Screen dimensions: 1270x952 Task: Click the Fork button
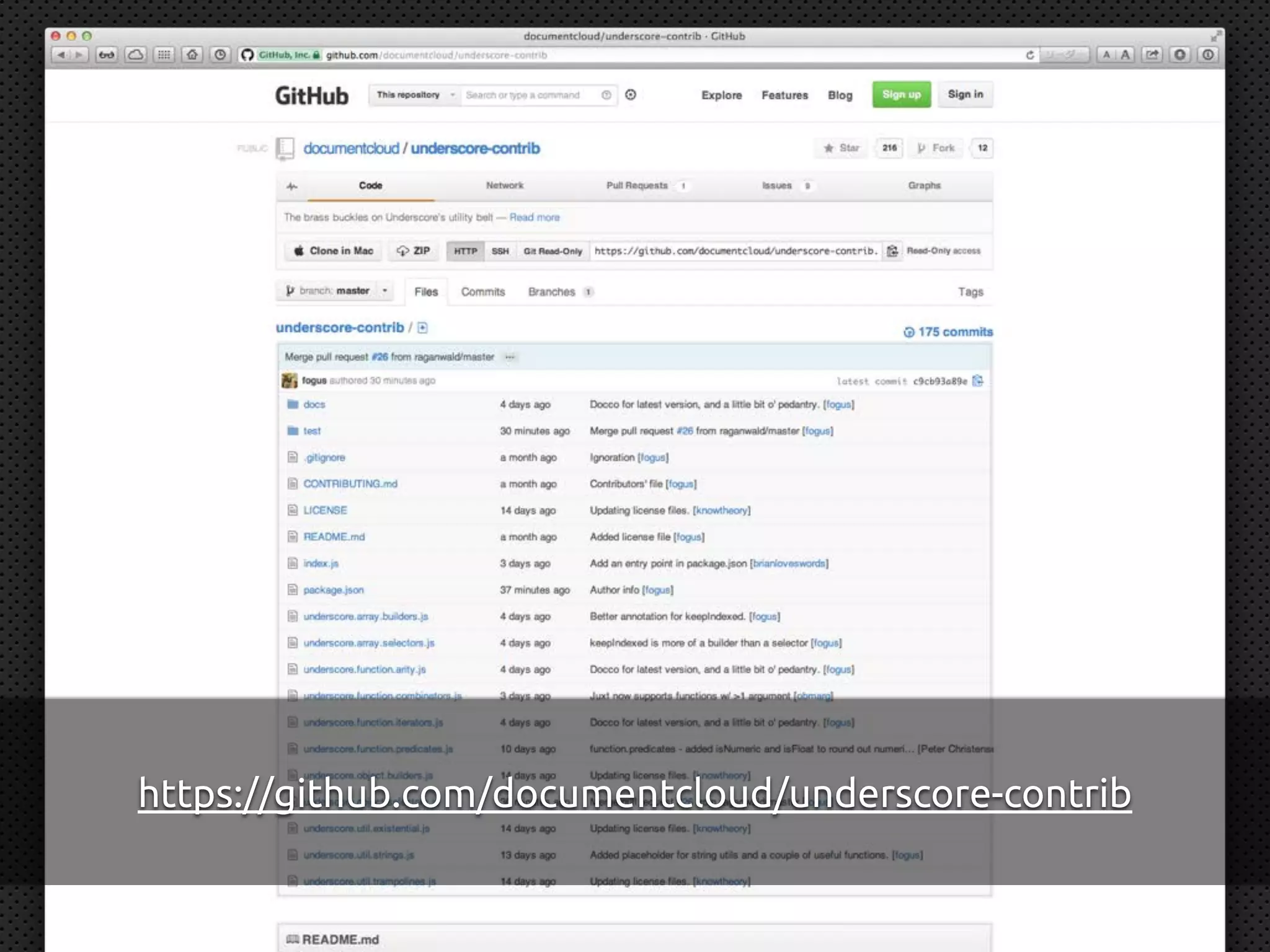click(936, 148)
